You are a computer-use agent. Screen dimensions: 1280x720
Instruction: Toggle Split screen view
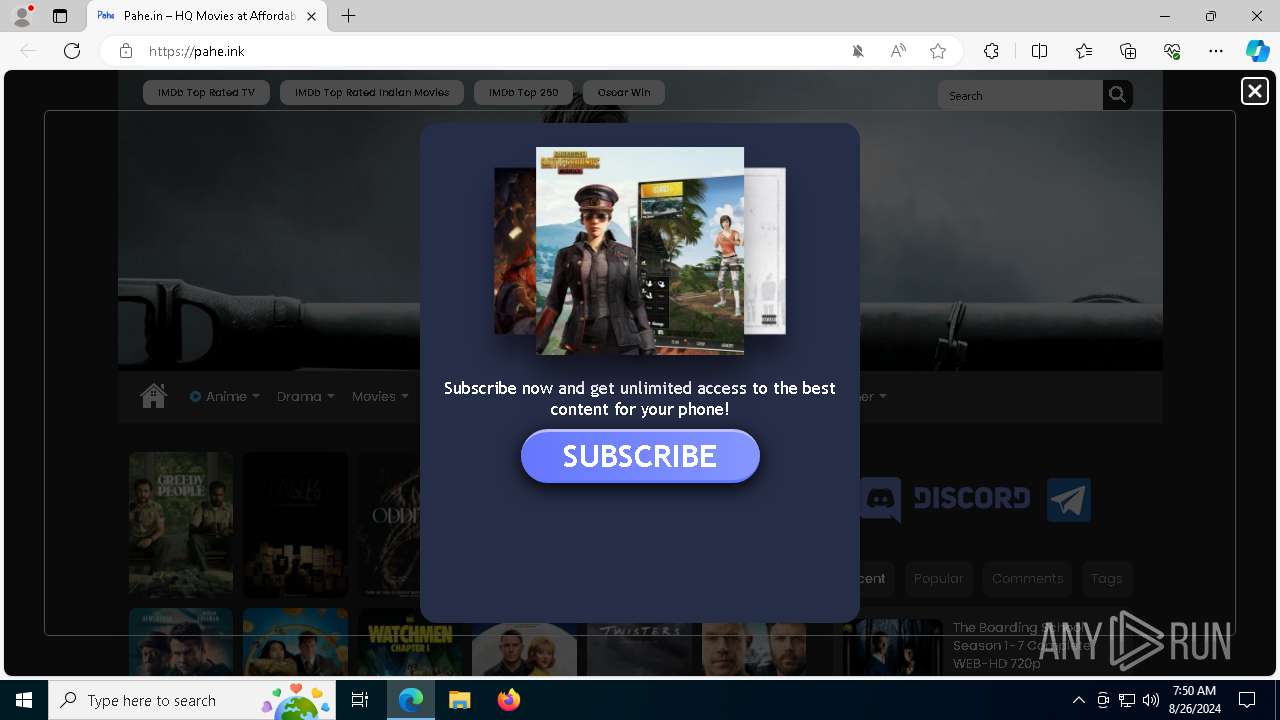[x=1039, y=51]
